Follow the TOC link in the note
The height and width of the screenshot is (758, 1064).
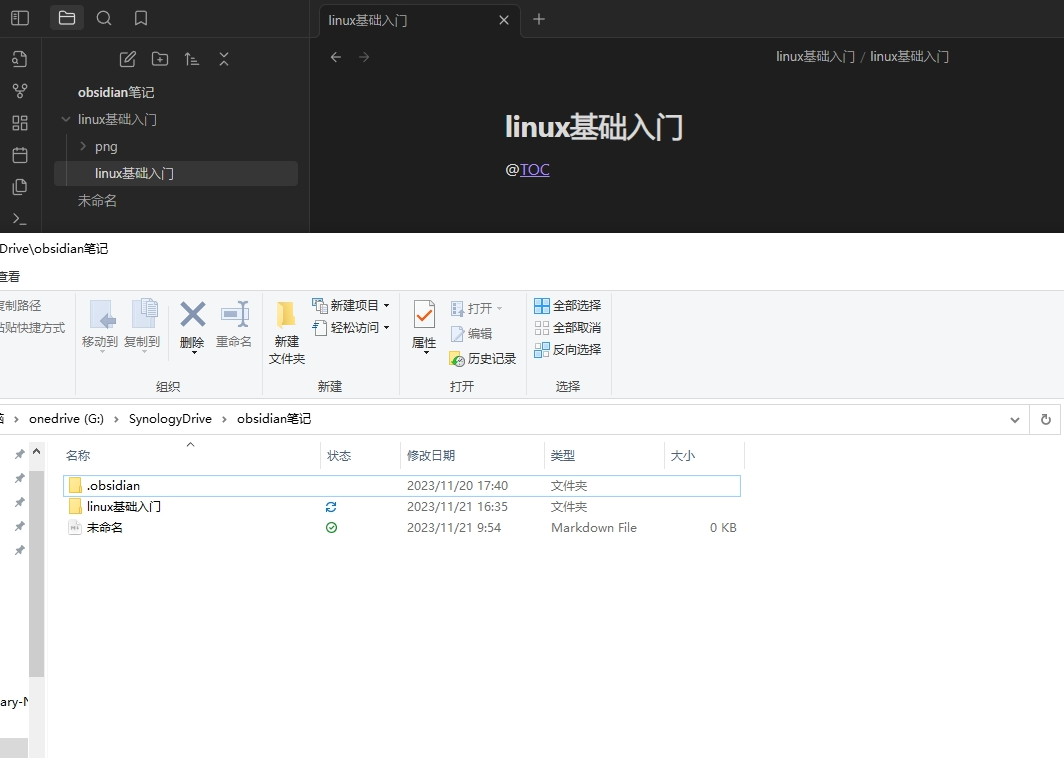(534, 170)
